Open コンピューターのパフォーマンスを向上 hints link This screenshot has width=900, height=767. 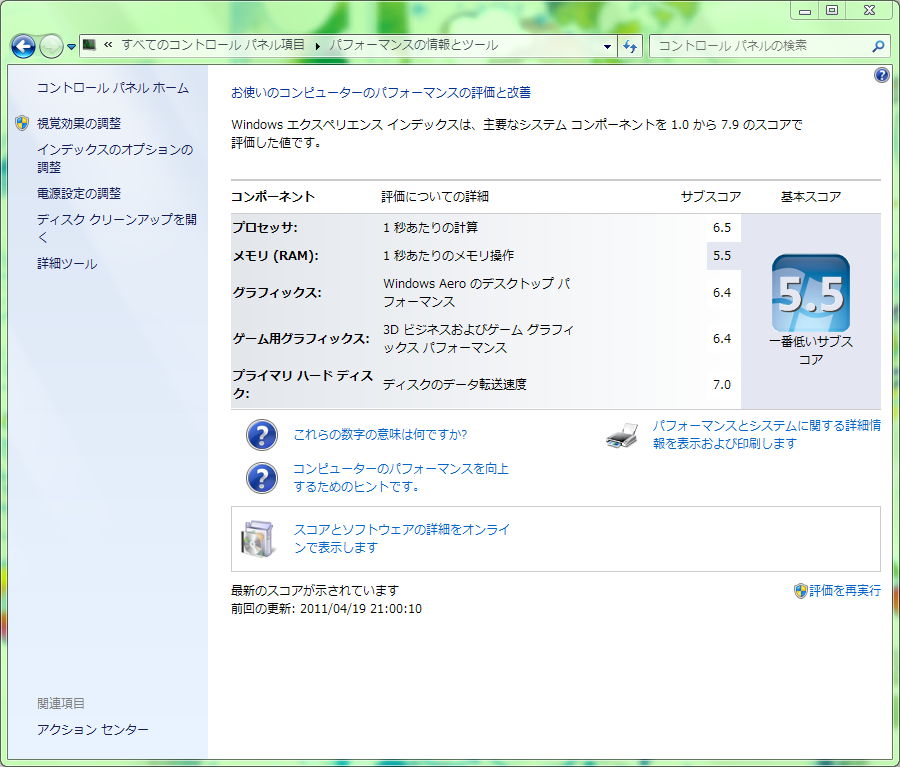click(401, 478)
